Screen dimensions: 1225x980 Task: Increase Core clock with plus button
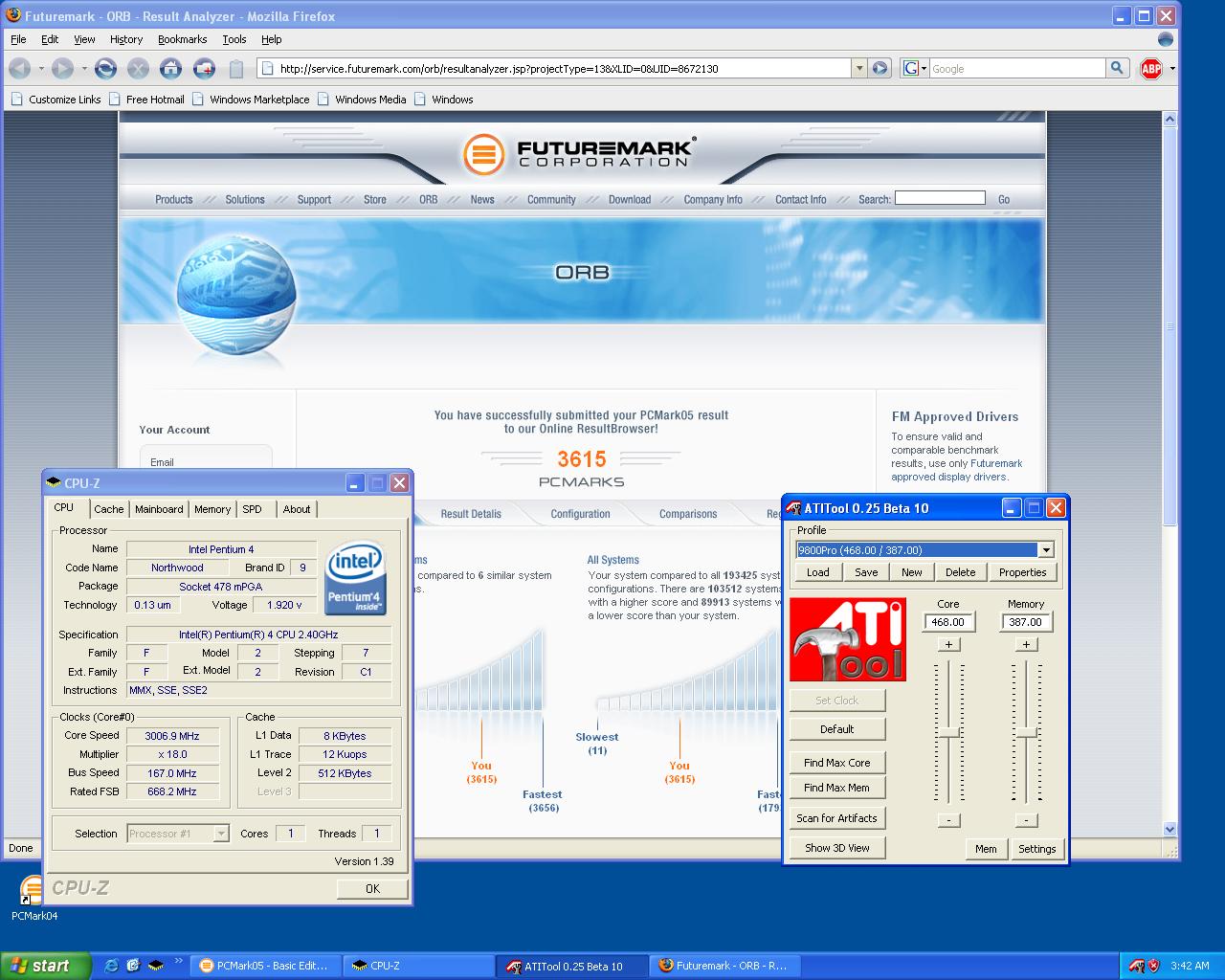coord(948,644)
